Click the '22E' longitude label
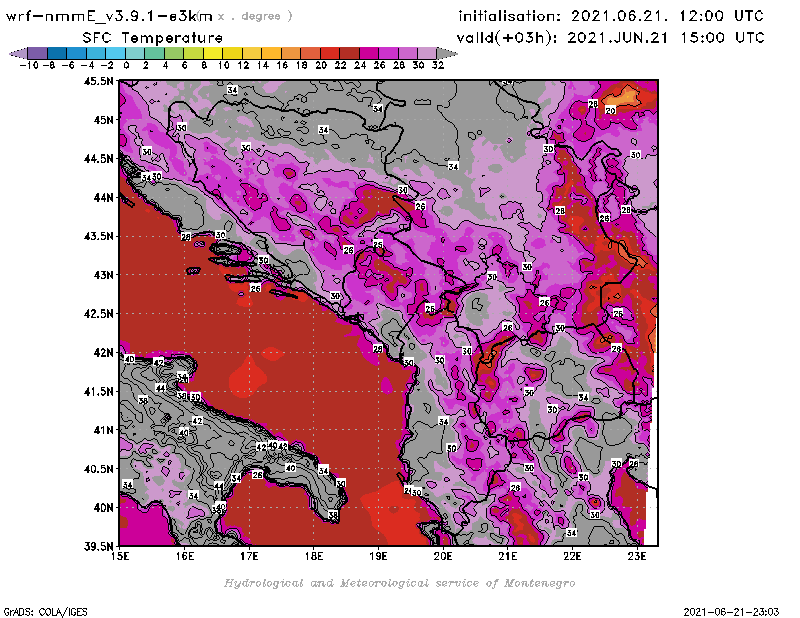Image resolution: width=800 pixels, height=618 pixels. click(572, 556)
